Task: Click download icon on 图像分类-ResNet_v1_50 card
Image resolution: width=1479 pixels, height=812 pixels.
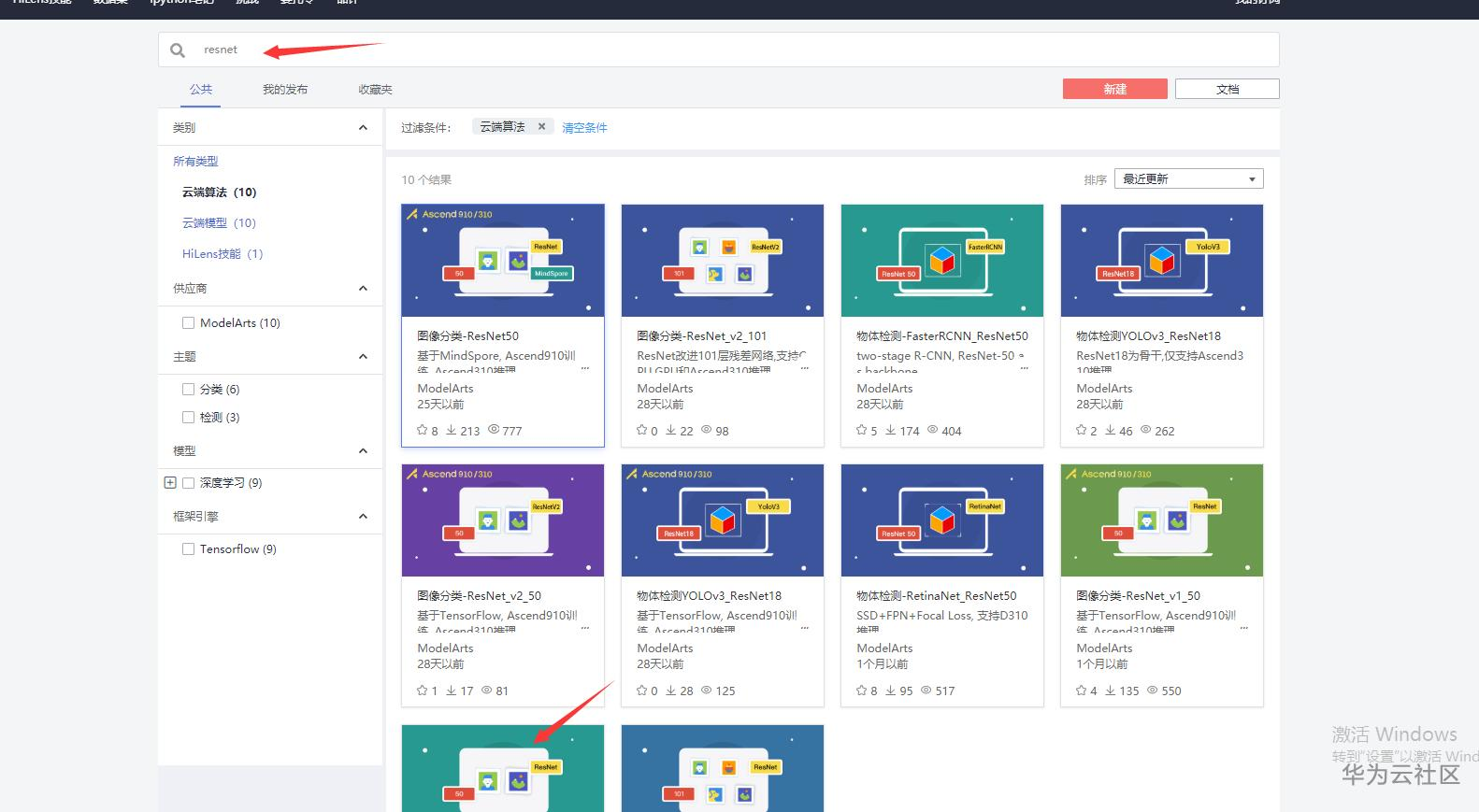Action: (x=1110, y=691)
